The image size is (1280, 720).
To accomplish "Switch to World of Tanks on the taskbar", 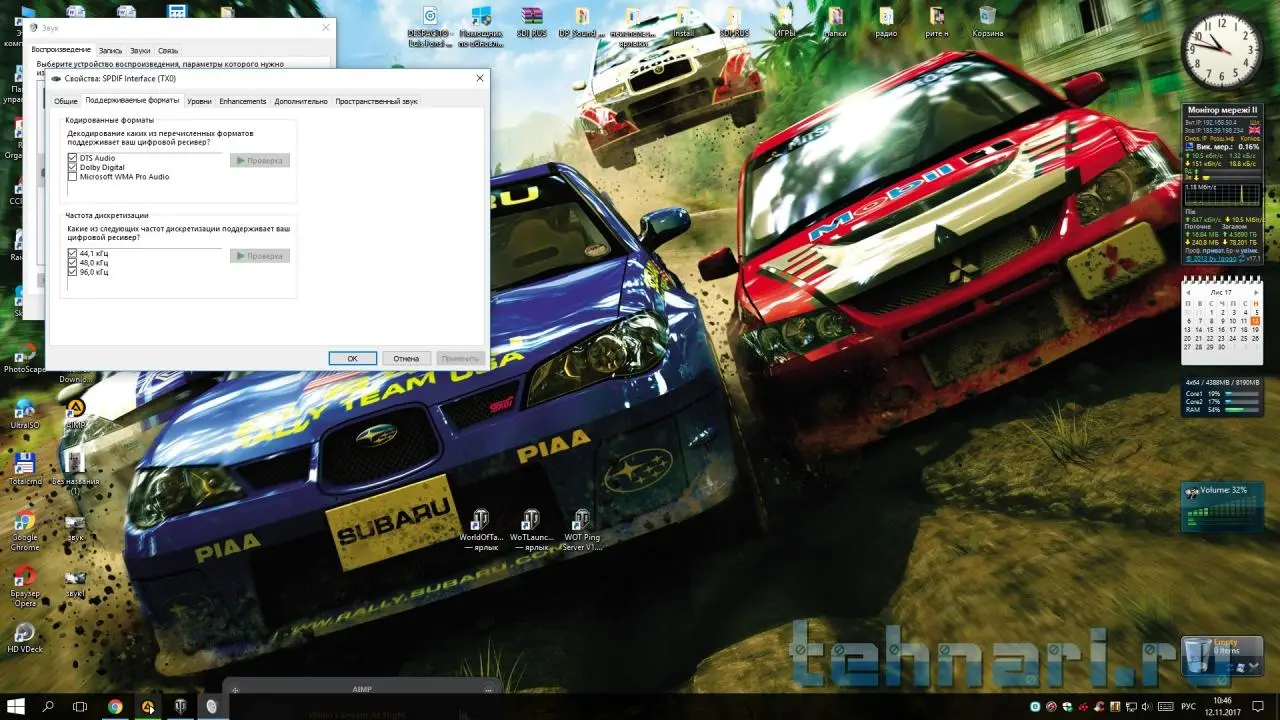I will pos(181,707).
